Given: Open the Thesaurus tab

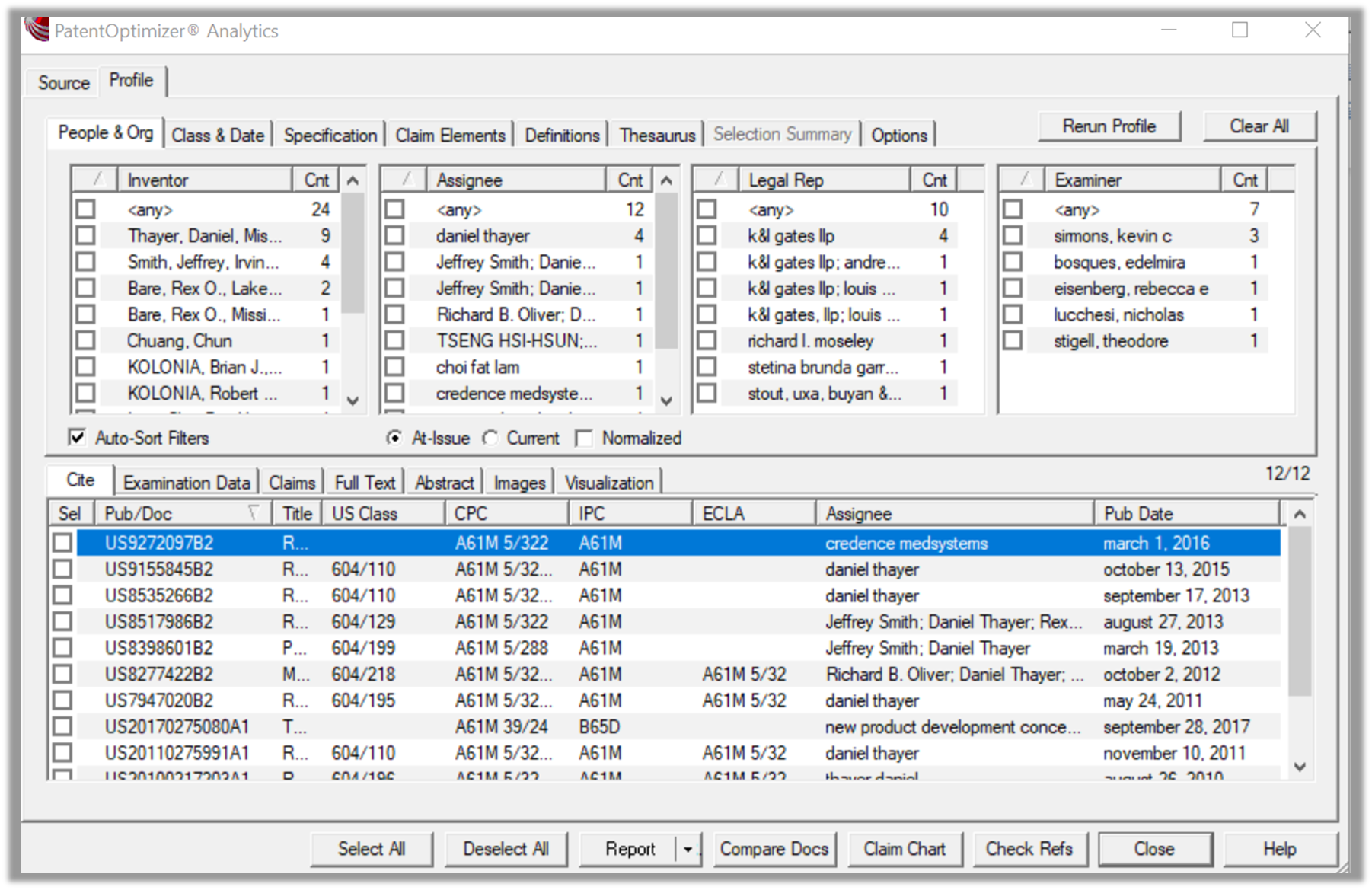Looking at the screenshot, I should tap(657, 136).
